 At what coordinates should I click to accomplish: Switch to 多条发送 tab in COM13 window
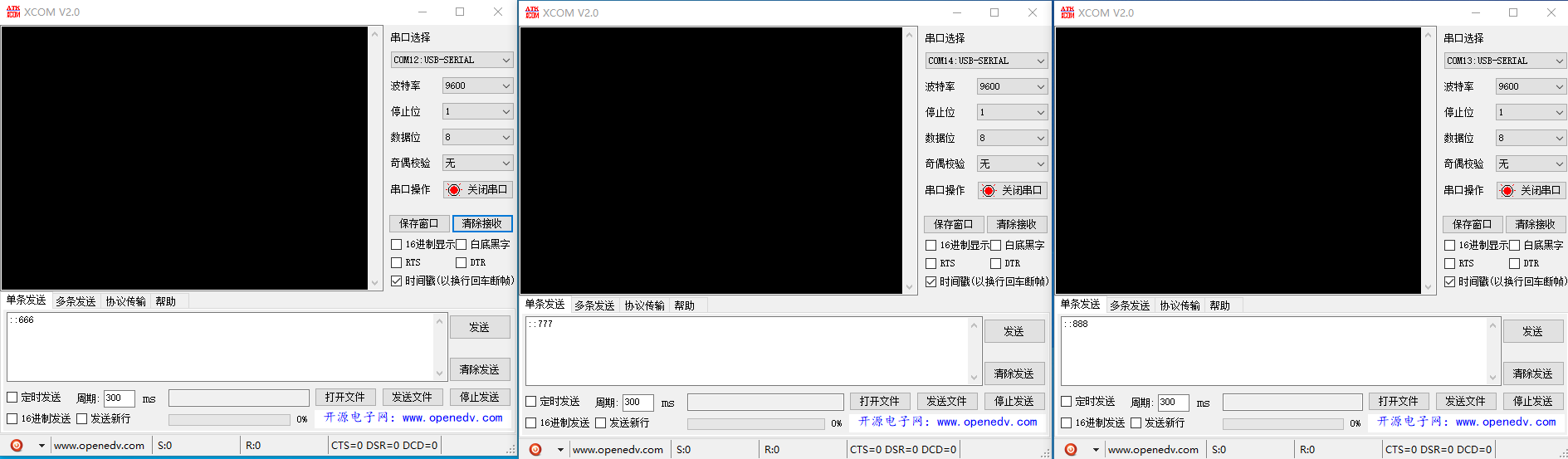coord(1130,305)
